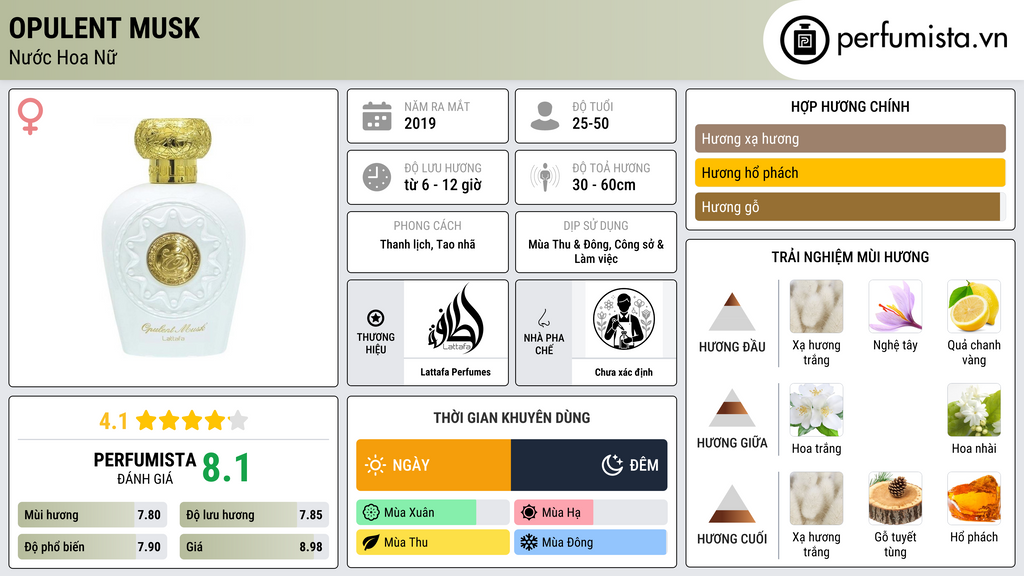Click the moon icon in Đêm bar
1024x576 pixels.
[x=612, y=465]
